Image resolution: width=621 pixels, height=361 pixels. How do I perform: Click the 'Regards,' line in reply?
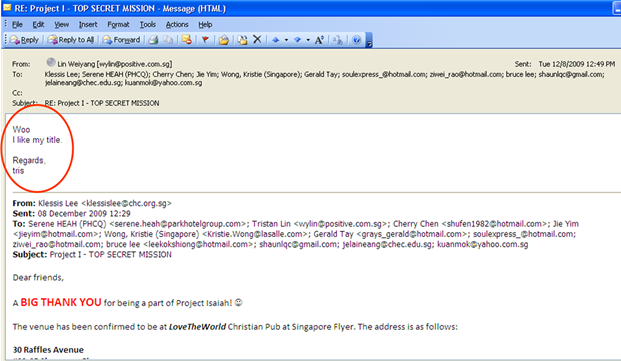(29, 161)
